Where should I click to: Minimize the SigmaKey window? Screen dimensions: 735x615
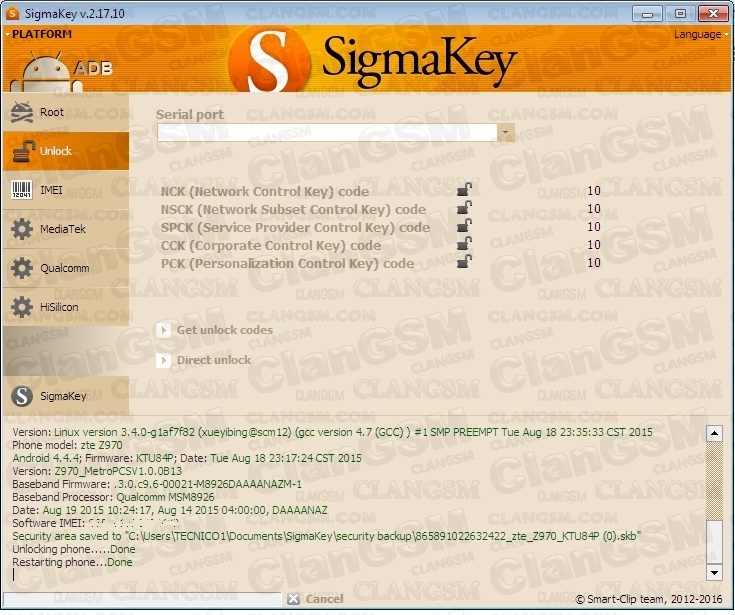pyautogui.click(x=647, y=14)
